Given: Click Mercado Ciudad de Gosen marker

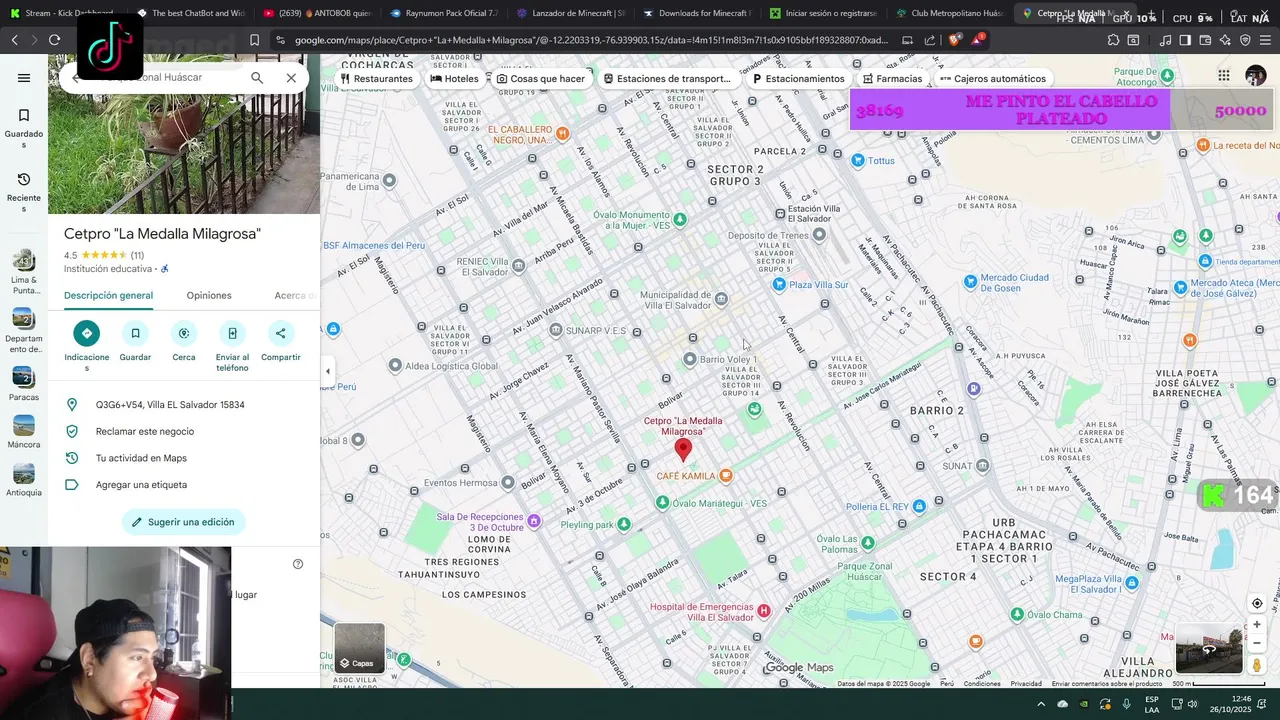Looking at the screenshot, I should click(x=970, y=283).
